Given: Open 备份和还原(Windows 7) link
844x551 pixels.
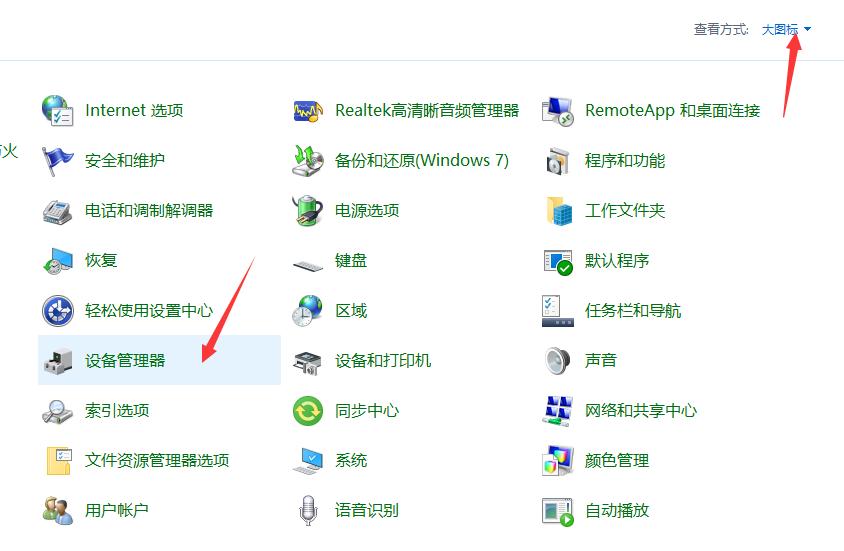Looking at the screenshot, I should (421, 160).
